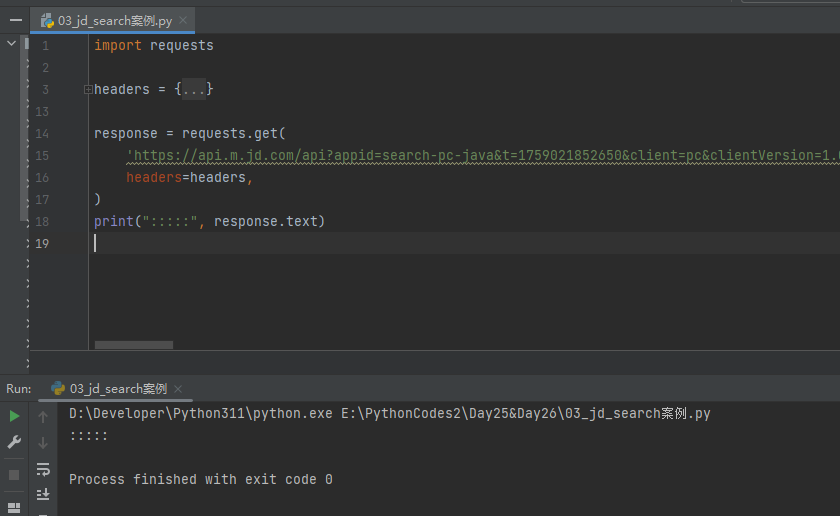The width and height of the screenshot is (840, 516).
Task: Expand the folded headers dictionary
Action: click(88, 89)
